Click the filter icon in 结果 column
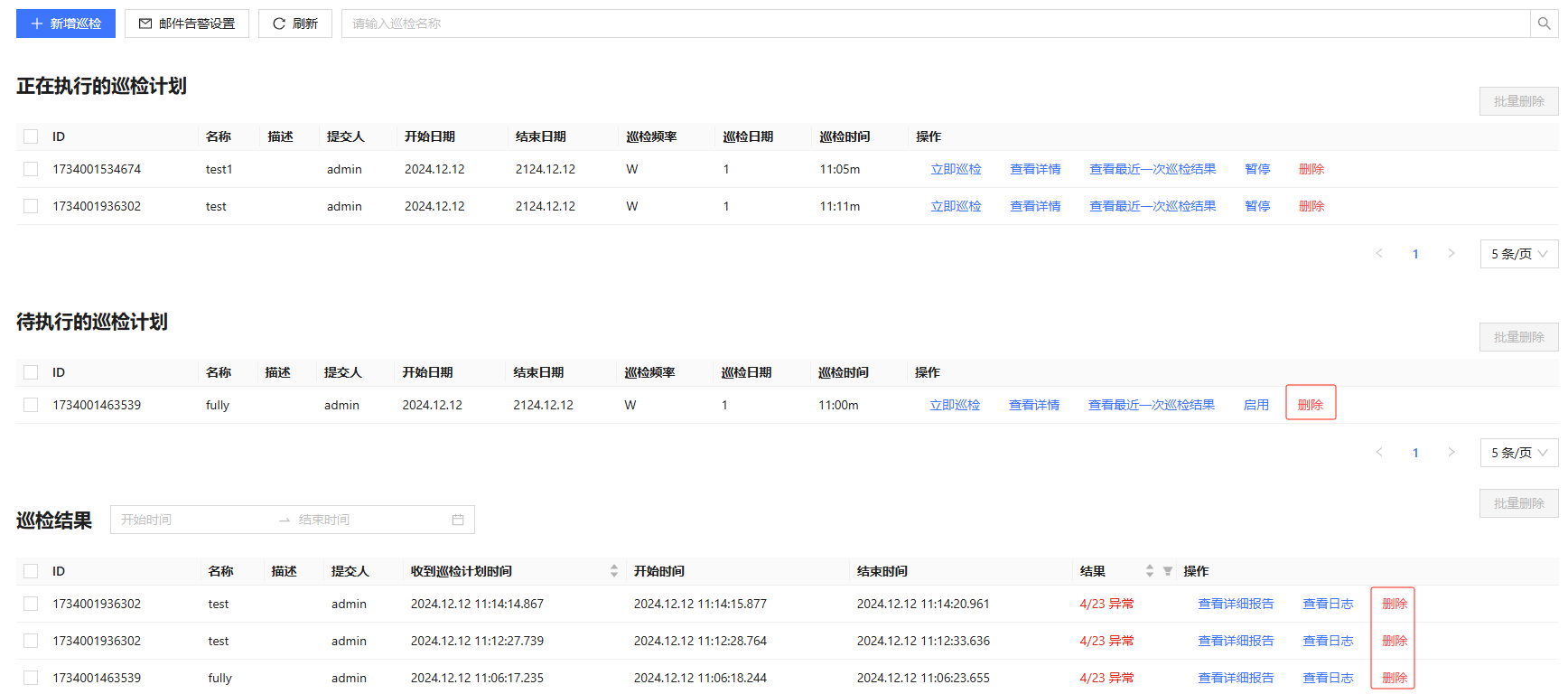The height and width of the screenshot is (694, 1568). point(1168,571)
